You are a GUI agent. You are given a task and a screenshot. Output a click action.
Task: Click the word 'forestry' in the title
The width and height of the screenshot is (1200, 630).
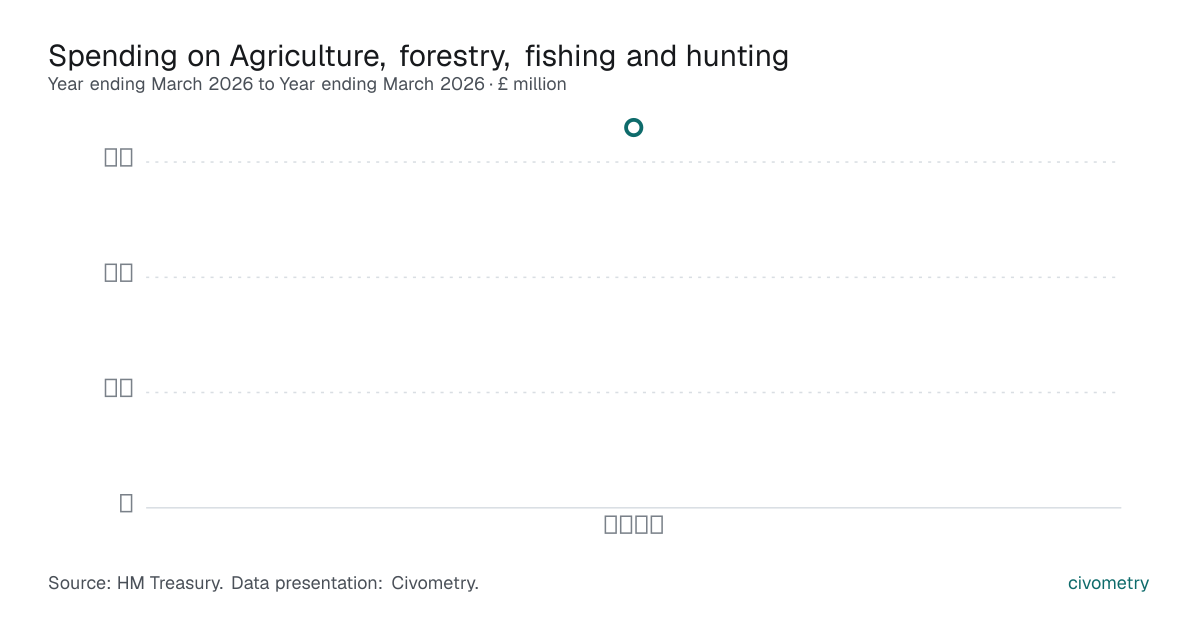coord(455,56)
